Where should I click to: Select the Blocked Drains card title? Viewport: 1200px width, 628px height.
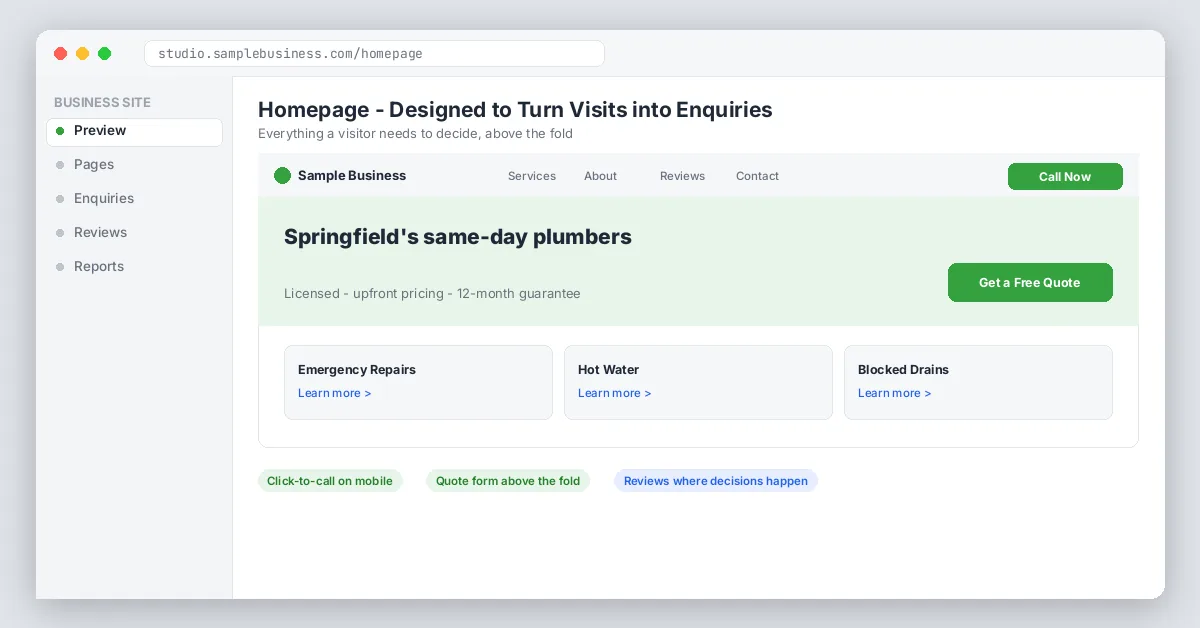[x=903, y=370]
